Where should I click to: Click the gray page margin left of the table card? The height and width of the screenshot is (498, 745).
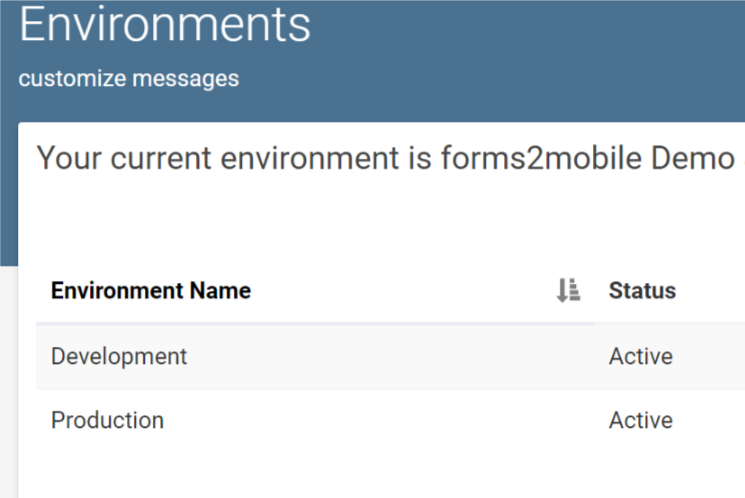[9, 380]
